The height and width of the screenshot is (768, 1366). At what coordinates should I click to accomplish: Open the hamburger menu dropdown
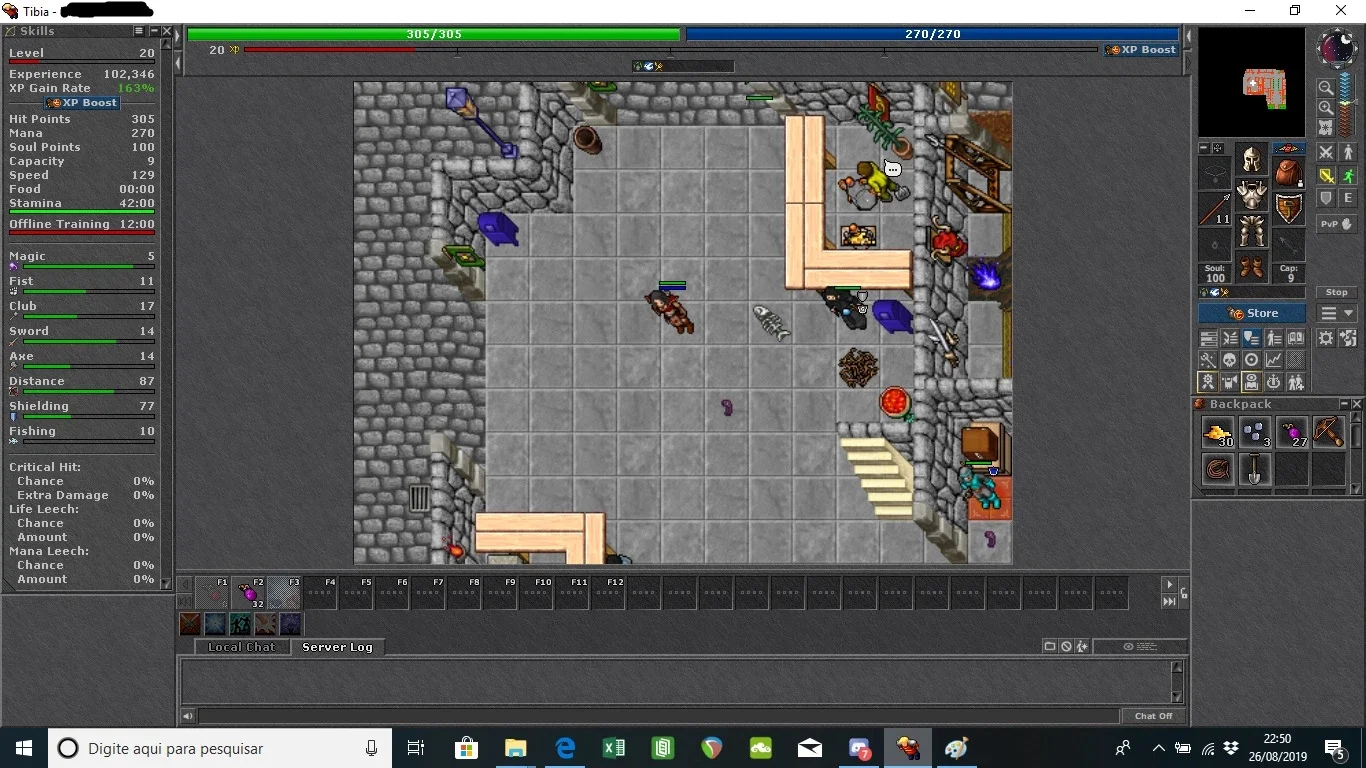point(1337,313)
